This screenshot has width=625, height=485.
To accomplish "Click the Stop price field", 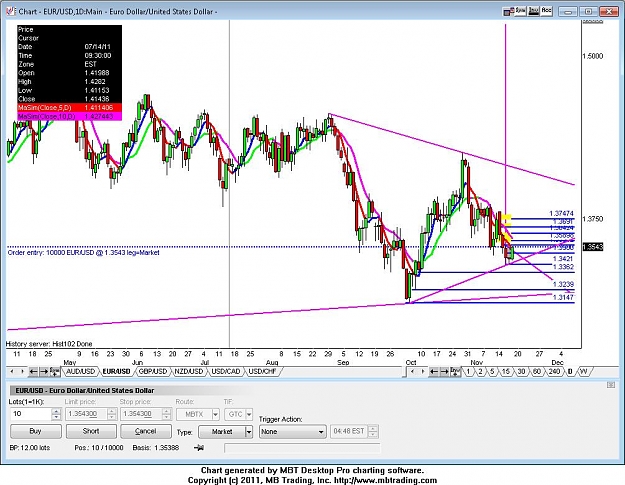I will [142, 414].
